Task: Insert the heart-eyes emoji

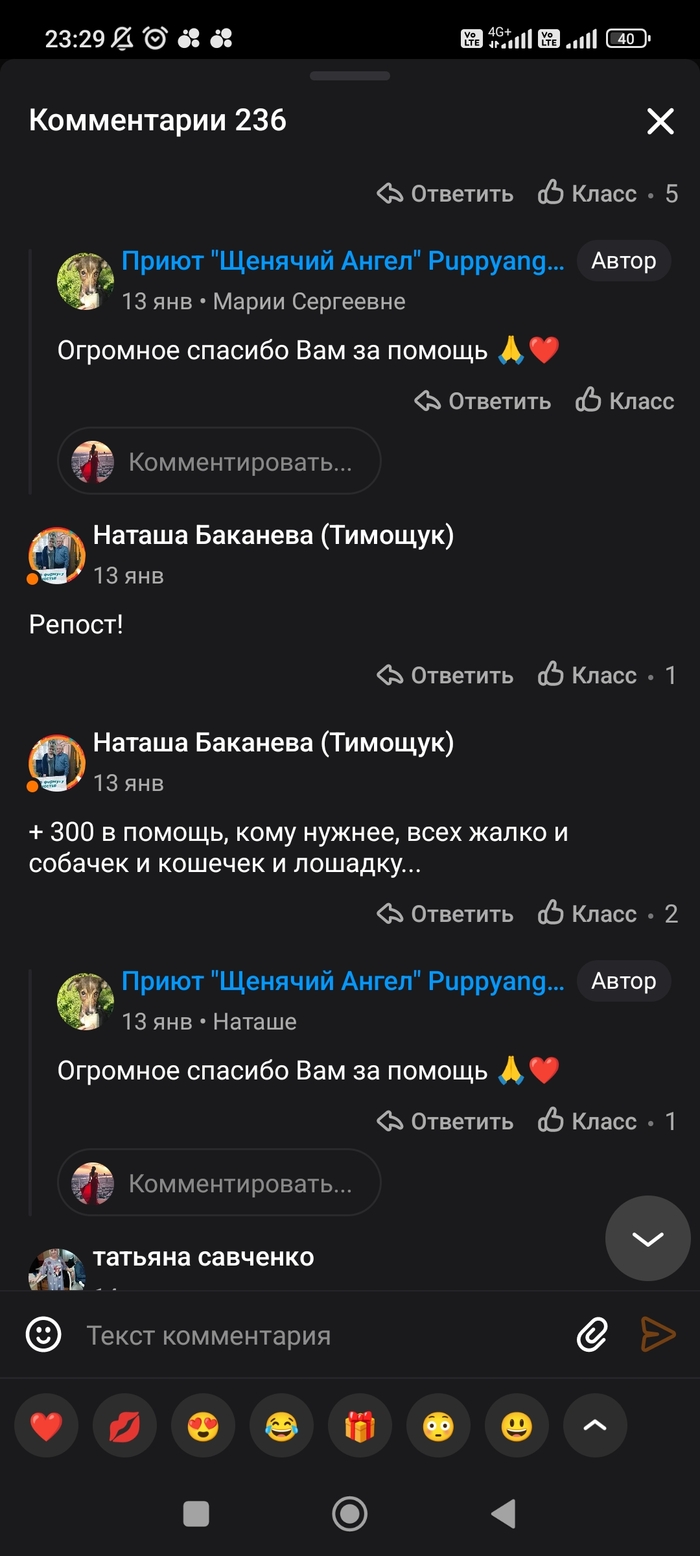Action: (x=203, y=1427)
